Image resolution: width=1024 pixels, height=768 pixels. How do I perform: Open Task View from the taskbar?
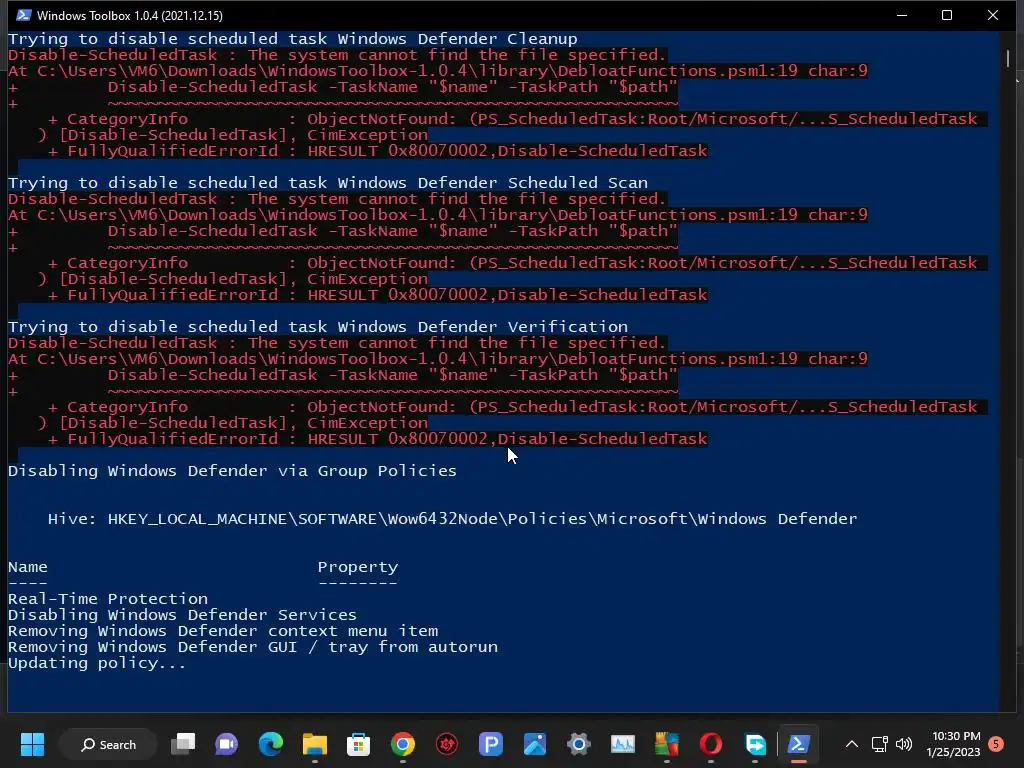pyautogui.click(x=183, y=744)
